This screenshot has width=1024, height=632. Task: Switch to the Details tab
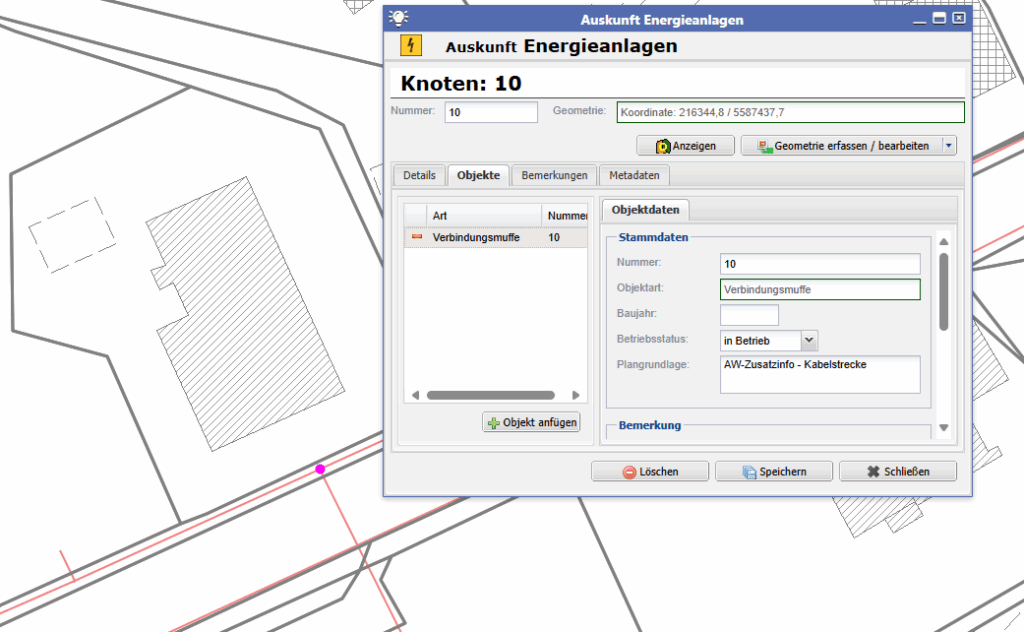[419, 175]
